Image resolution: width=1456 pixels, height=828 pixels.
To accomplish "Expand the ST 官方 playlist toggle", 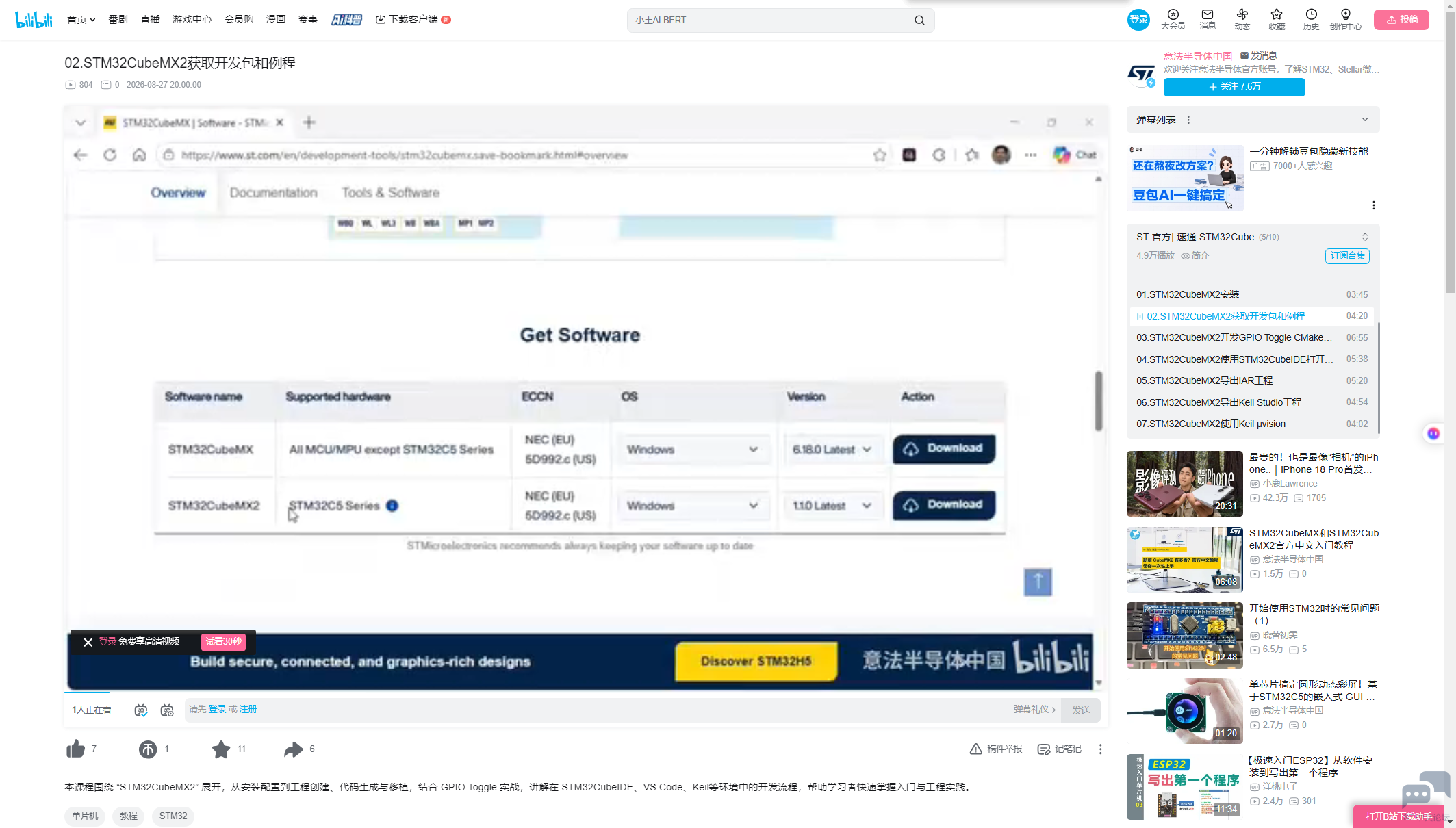I will click(x=1365, y=237).
